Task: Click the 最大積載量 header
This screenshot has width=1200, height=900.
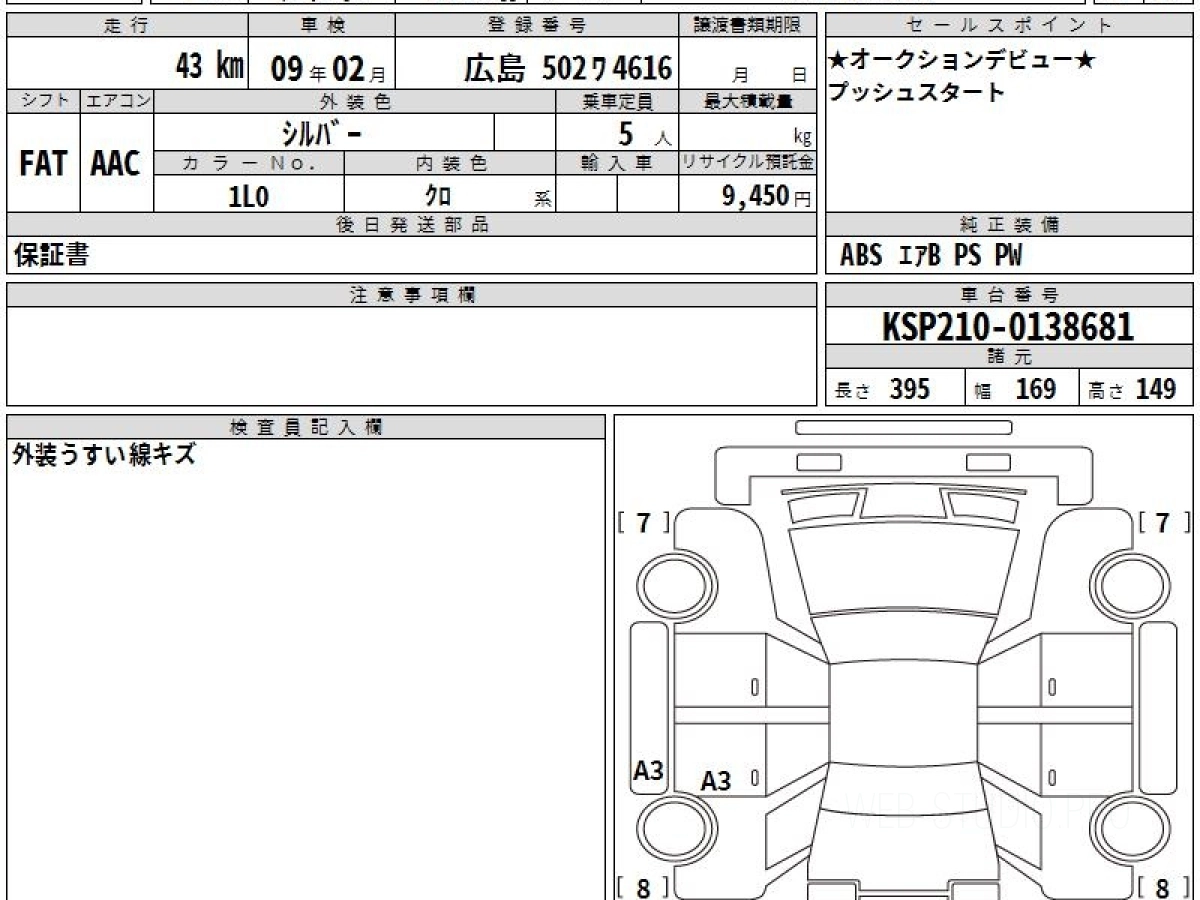Action: pos(748,101)
